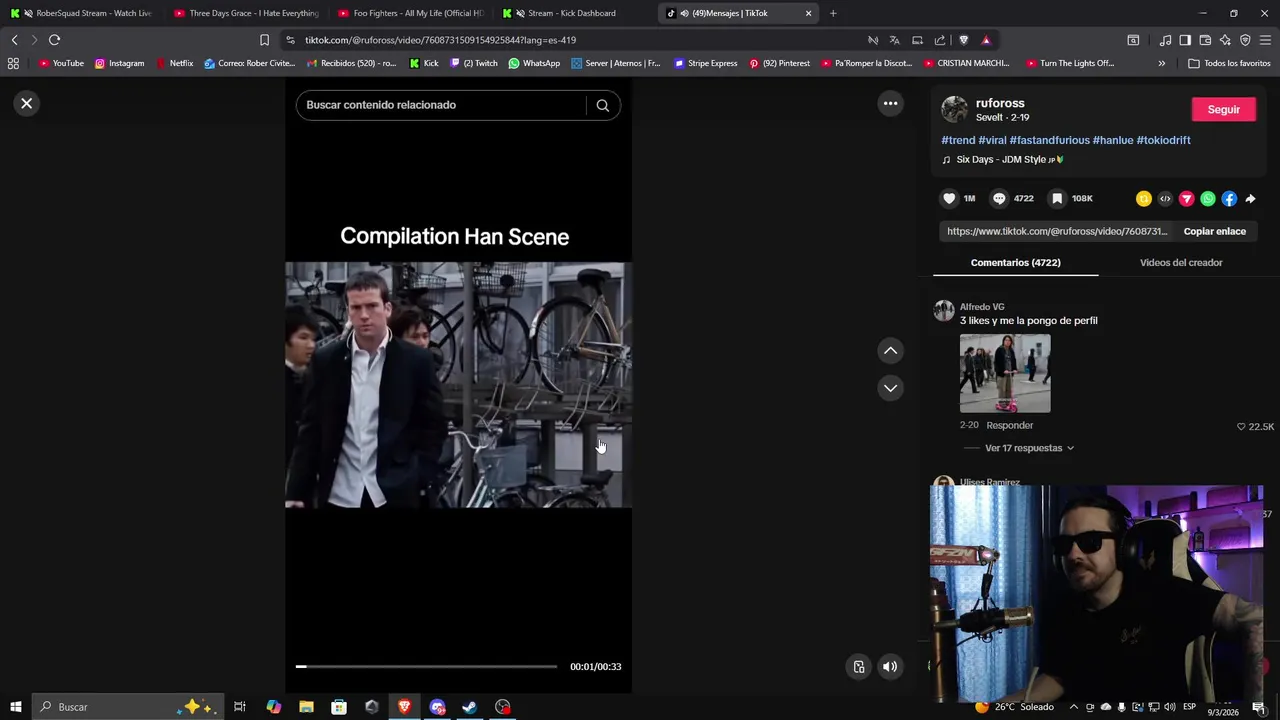Viewport: 1280px width, 720px height.
Task: Click the video frame to pause playback
Action: (x=458, y=385)
